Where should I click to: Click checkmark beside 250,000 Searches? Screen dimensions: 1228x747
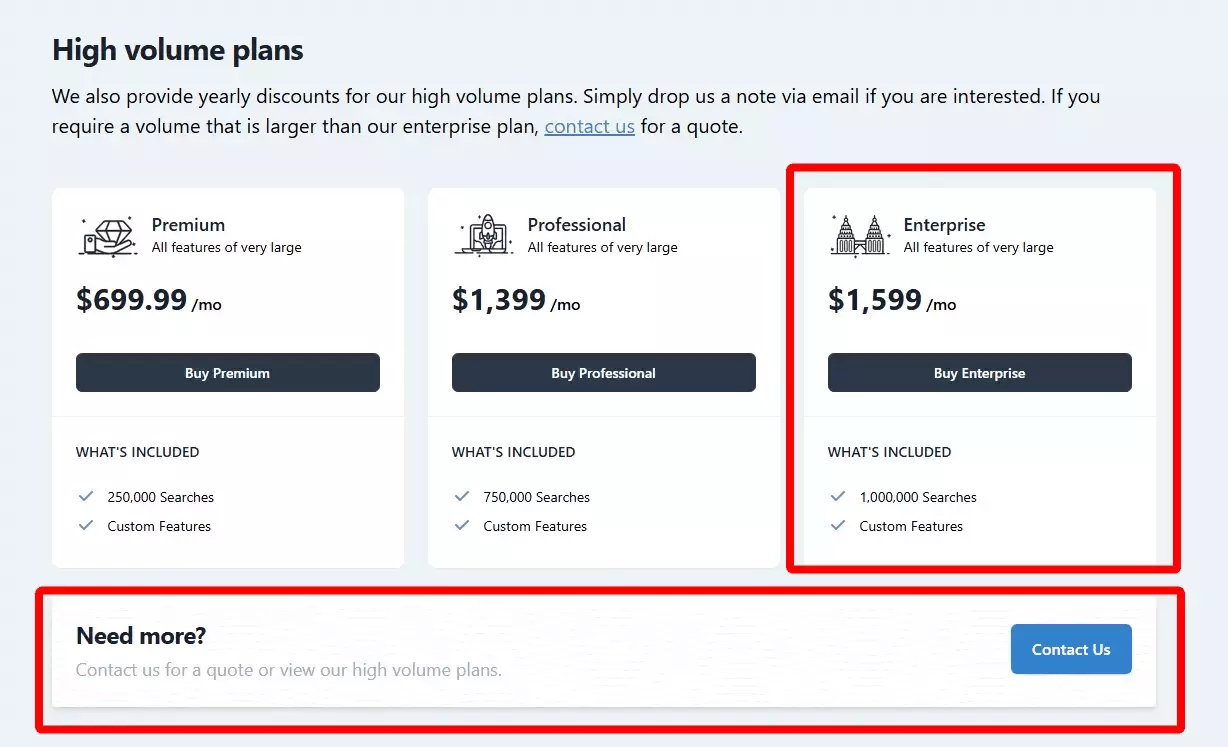(x=86, y=497)
